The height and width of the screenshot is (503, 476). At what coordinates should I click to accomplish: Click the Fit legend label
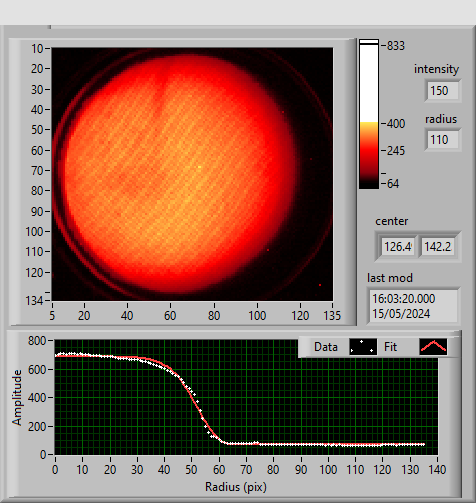click(390, 347)
